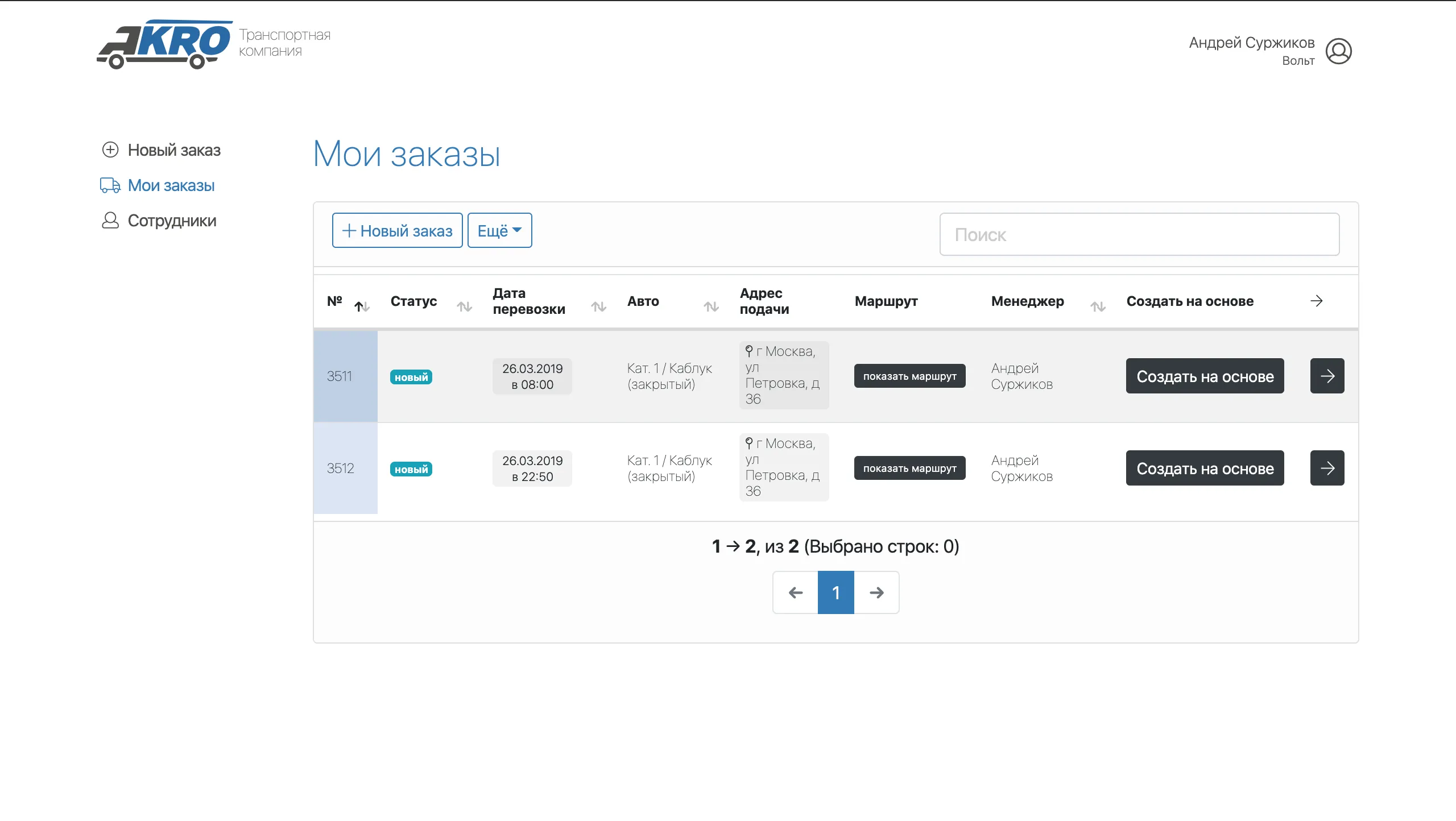This screenshot has height=821, width=1456.
Task: Select page 1 in pagination
Action: point(835,592)
